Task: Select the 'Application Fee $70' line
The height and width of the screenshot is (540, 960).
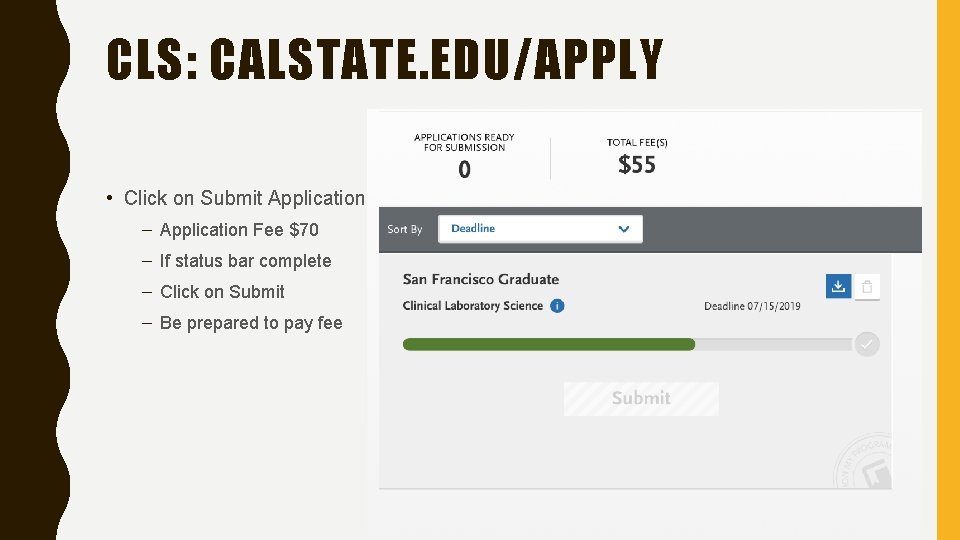Action: (x=239, y=230)
